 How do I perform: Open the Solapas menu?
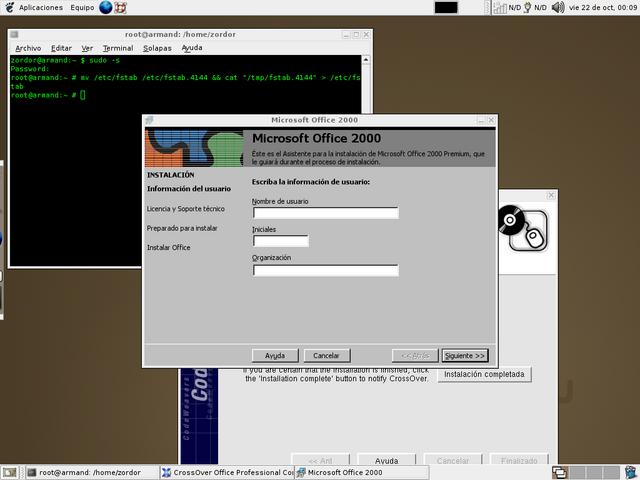click(157, 48)
